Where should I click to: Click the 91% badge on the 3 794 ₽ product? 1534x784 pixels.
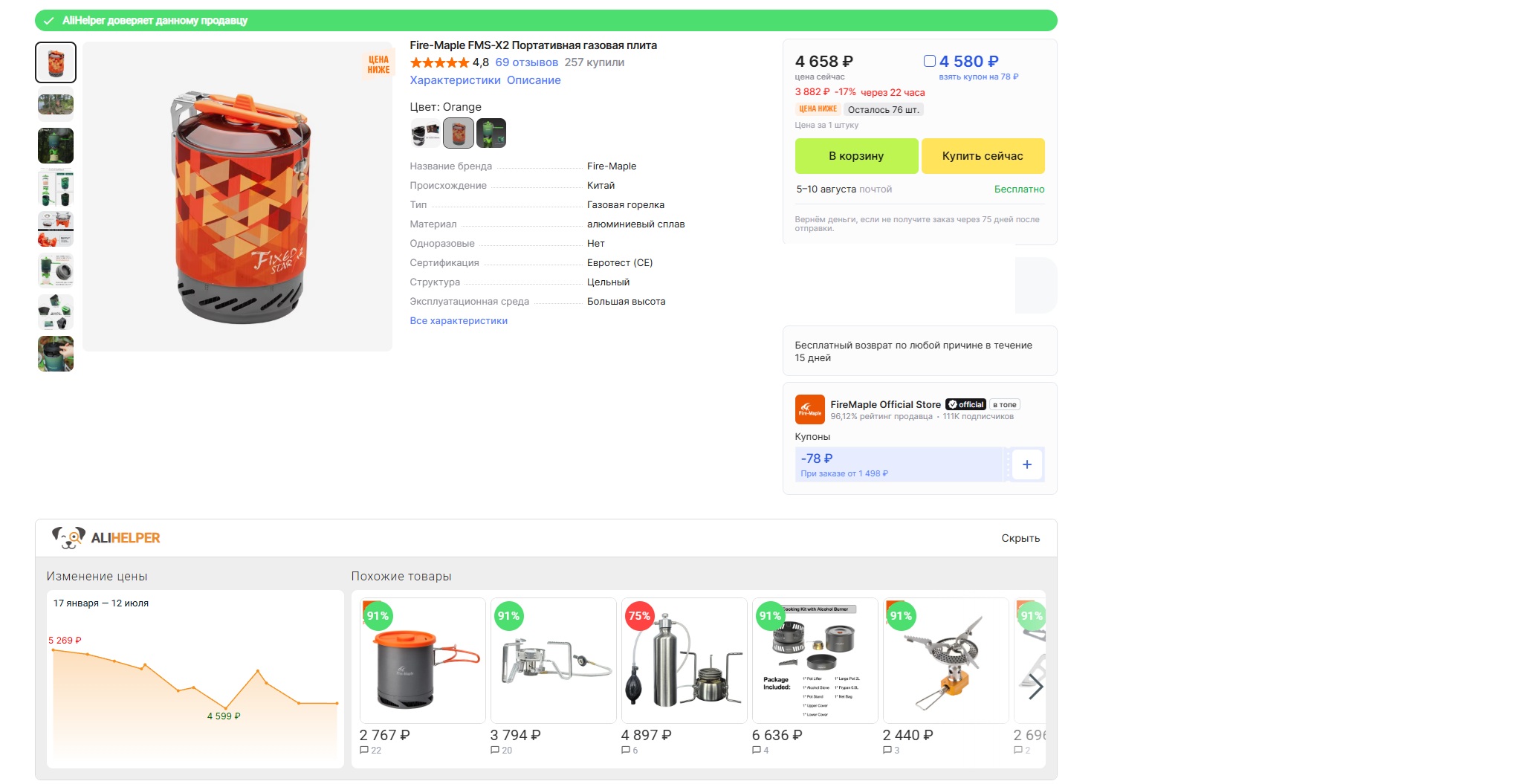(x=508, y=615)
